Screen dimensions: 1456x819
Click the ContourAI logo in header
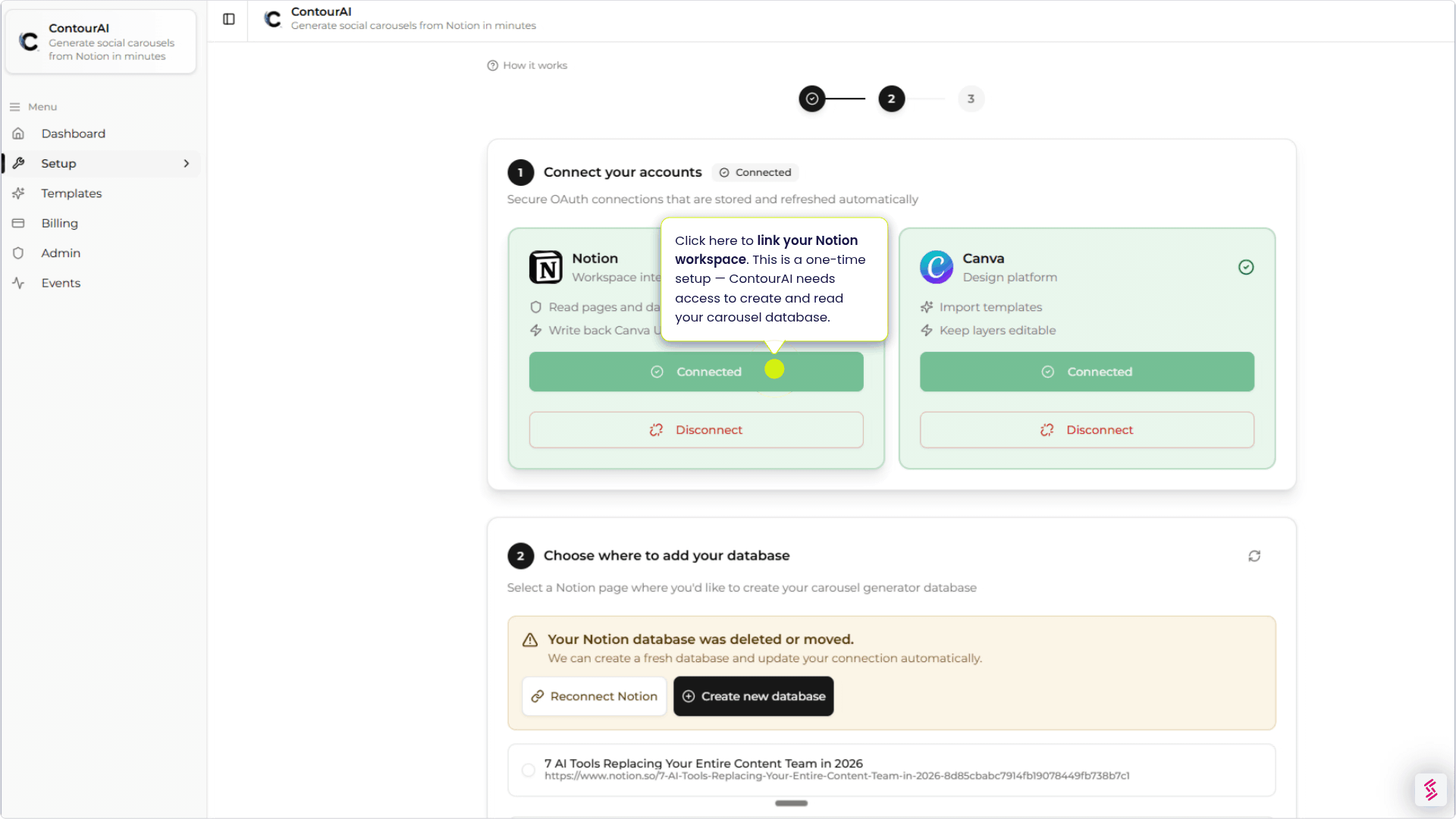272,19
